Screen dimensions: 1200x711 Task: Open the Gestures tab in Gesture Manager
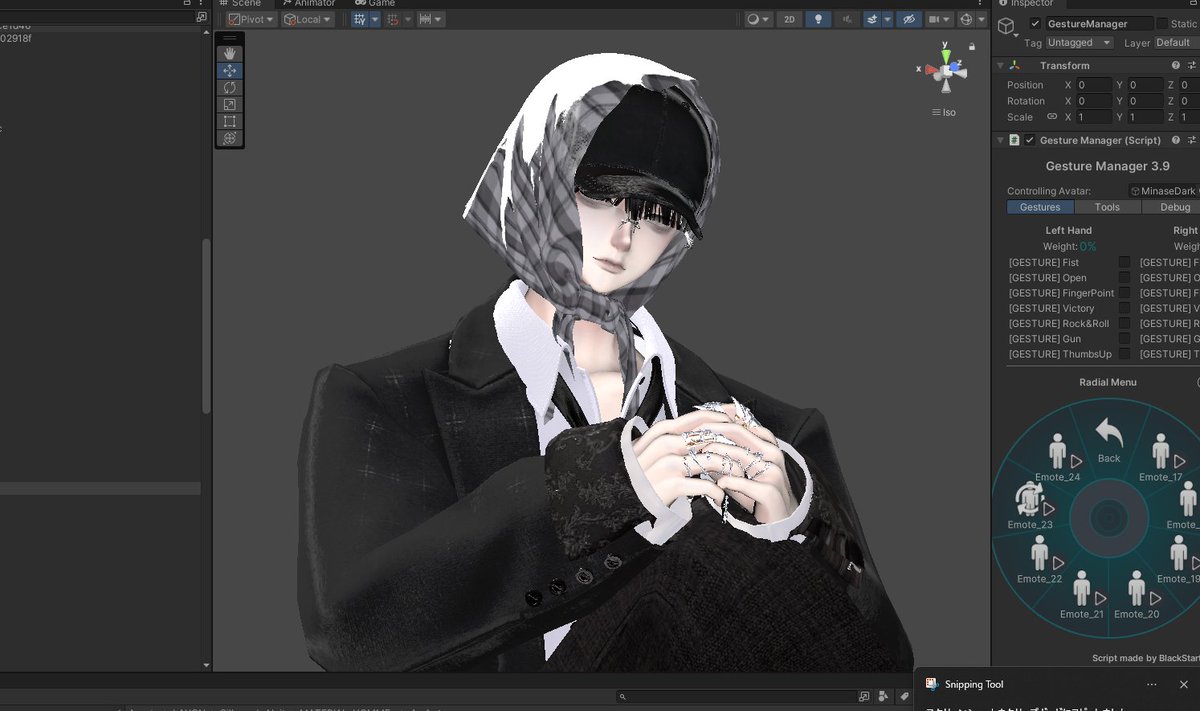1040,207
